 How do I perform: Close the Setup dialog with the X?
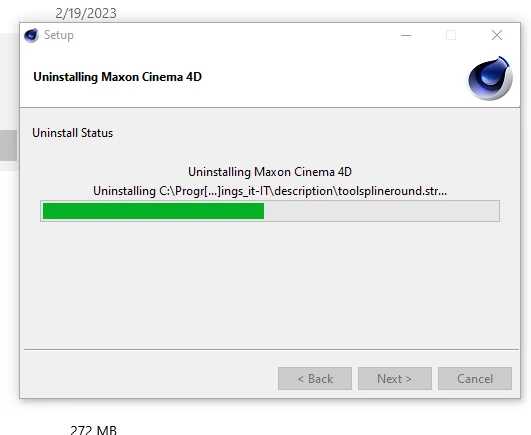497,35
